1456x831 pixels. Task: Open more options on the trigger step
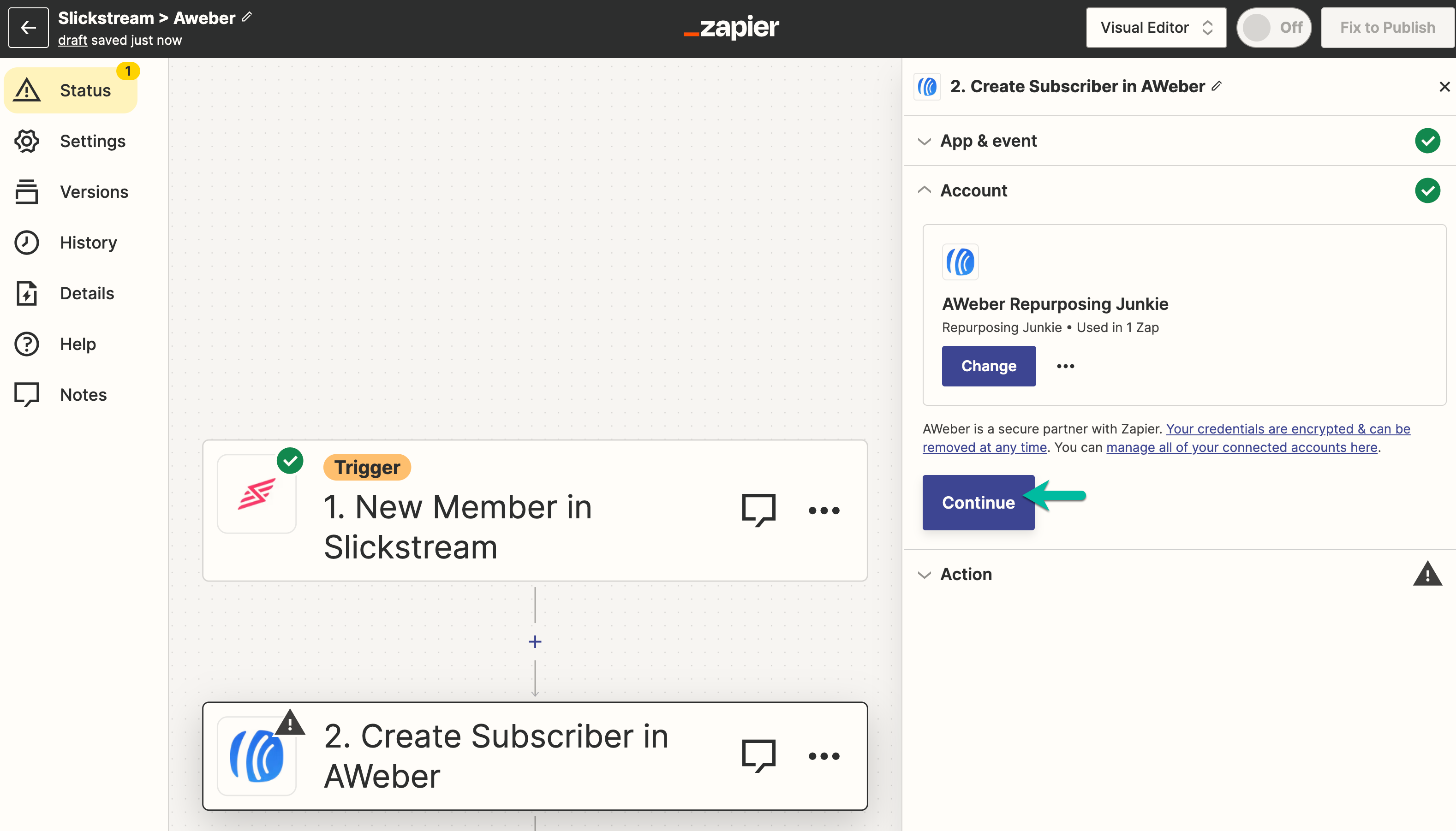(x=824, y=510)
